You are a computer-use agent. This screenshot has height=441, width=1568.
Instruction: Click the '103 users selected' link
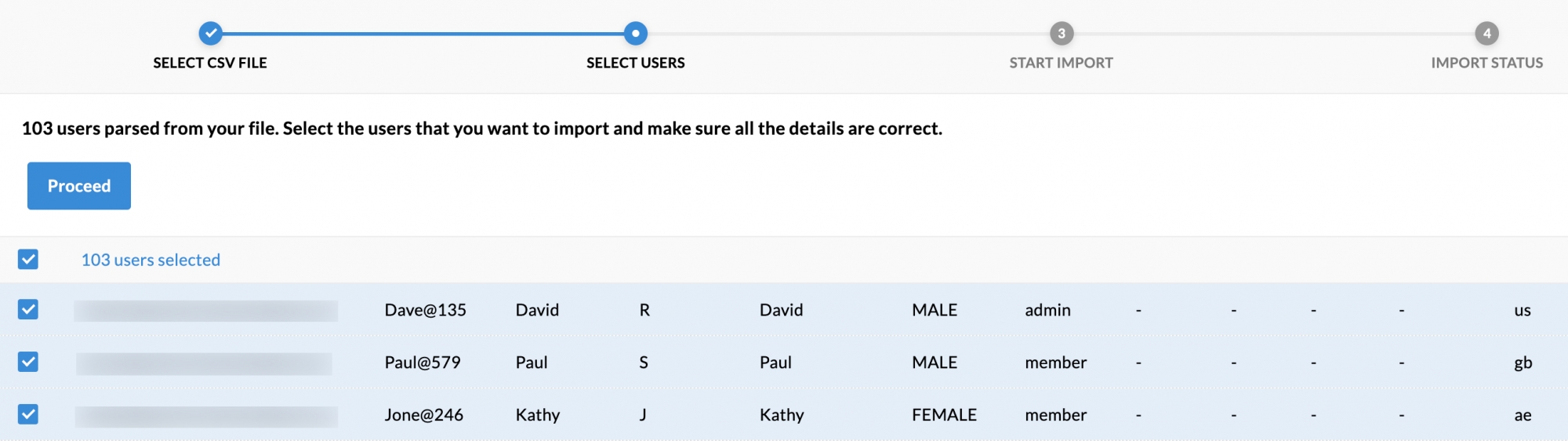(151, 260)
